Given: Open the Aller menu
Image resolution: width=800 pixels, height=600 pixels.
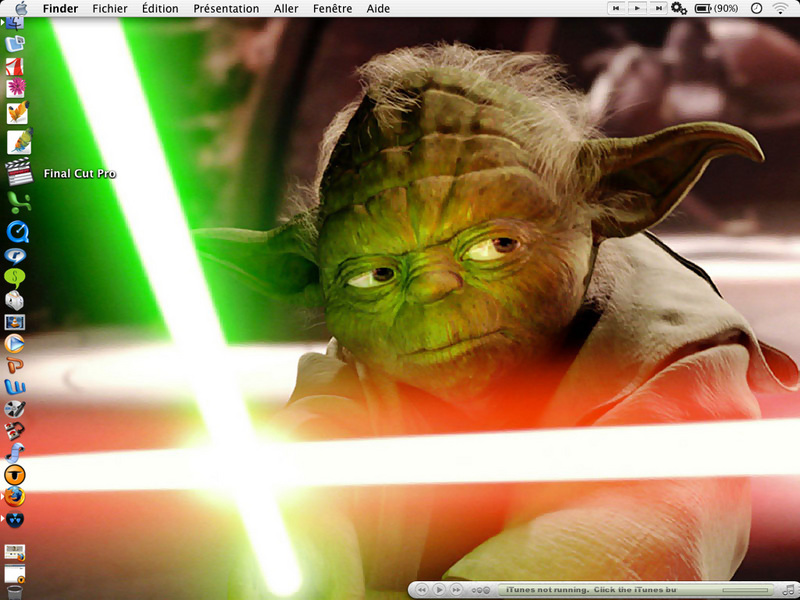Looking at the screenshot, I should click(x=286, y=9).
